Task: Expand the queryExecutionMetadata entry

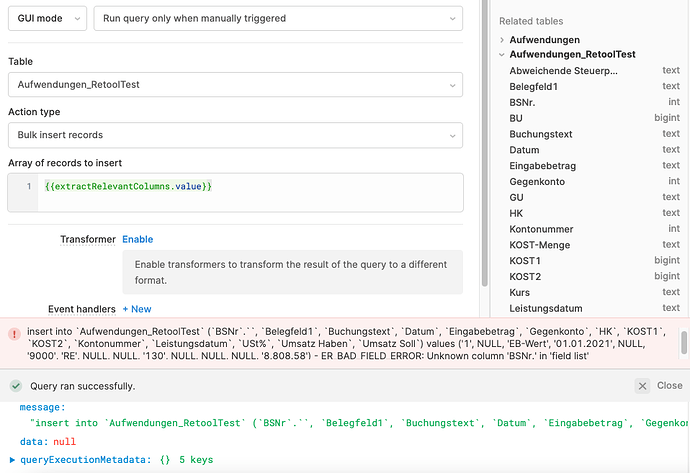Action: pos(12,460)
